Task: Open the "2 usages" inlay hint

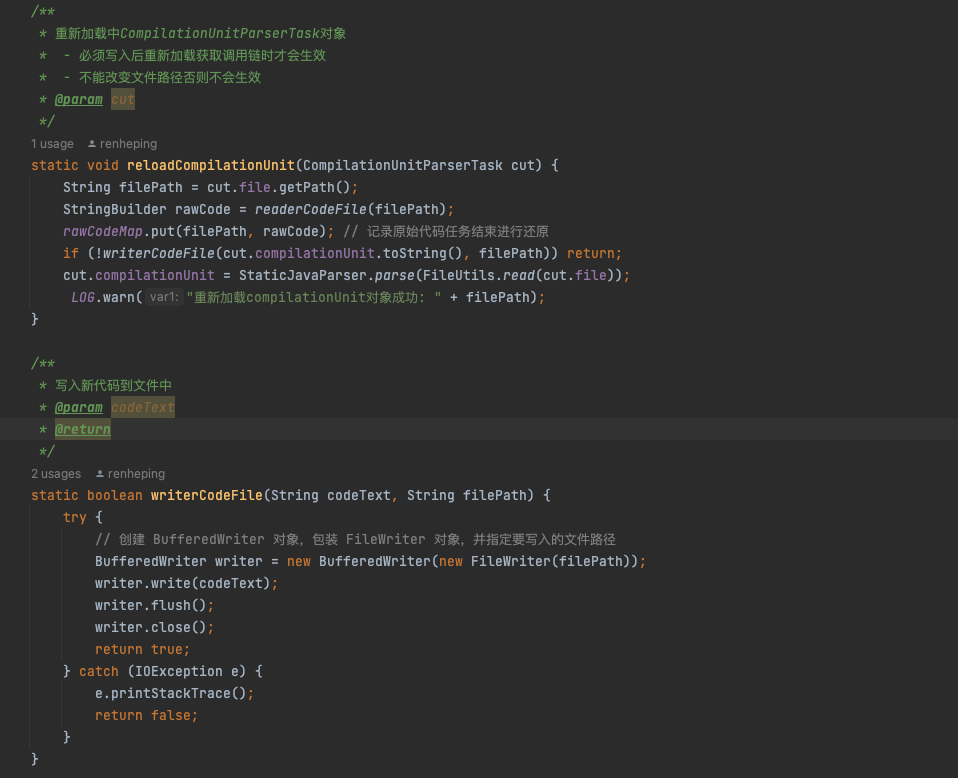Action: tap(56, 474)
